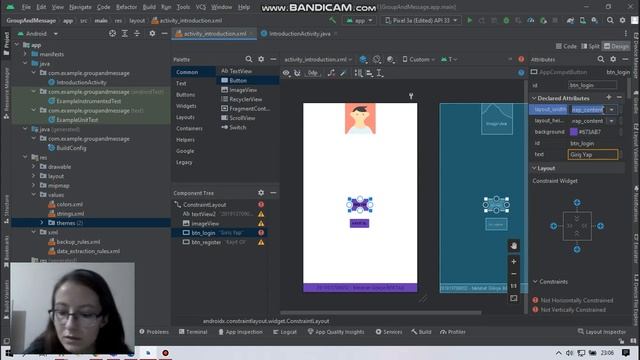This screenshot has height=360, width=640.
Task: Open Component Tree settings gear
Action: pos(261,193)
